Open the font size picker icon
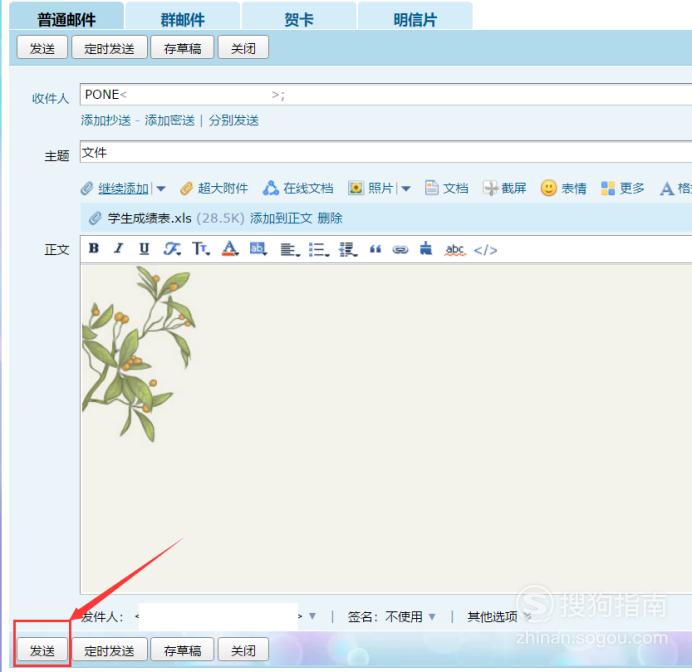 pyautogui.click(x=201, y=249)
